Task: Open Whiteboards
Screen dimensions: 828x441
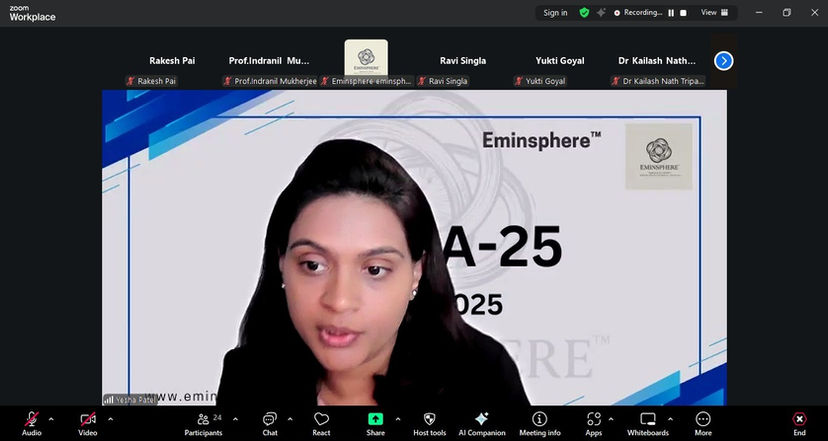Action: (x=648, y=424)
